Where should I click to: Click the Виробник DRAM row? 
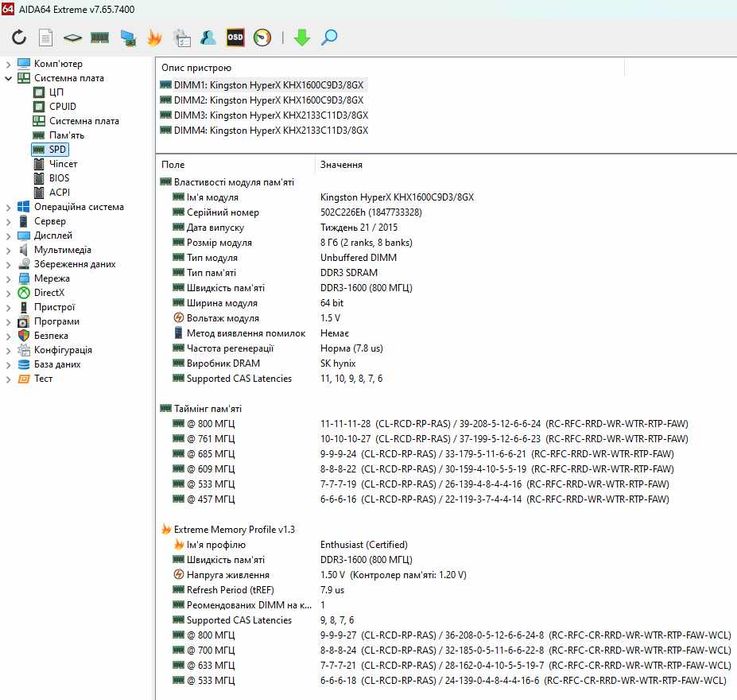tap(264, 363)
